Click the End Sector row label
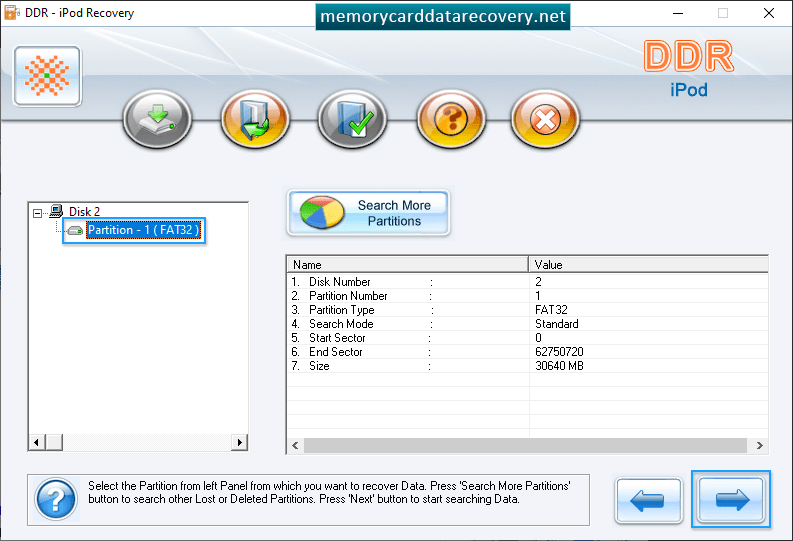This screenshot has width=793, height=541. coord(335,352)
